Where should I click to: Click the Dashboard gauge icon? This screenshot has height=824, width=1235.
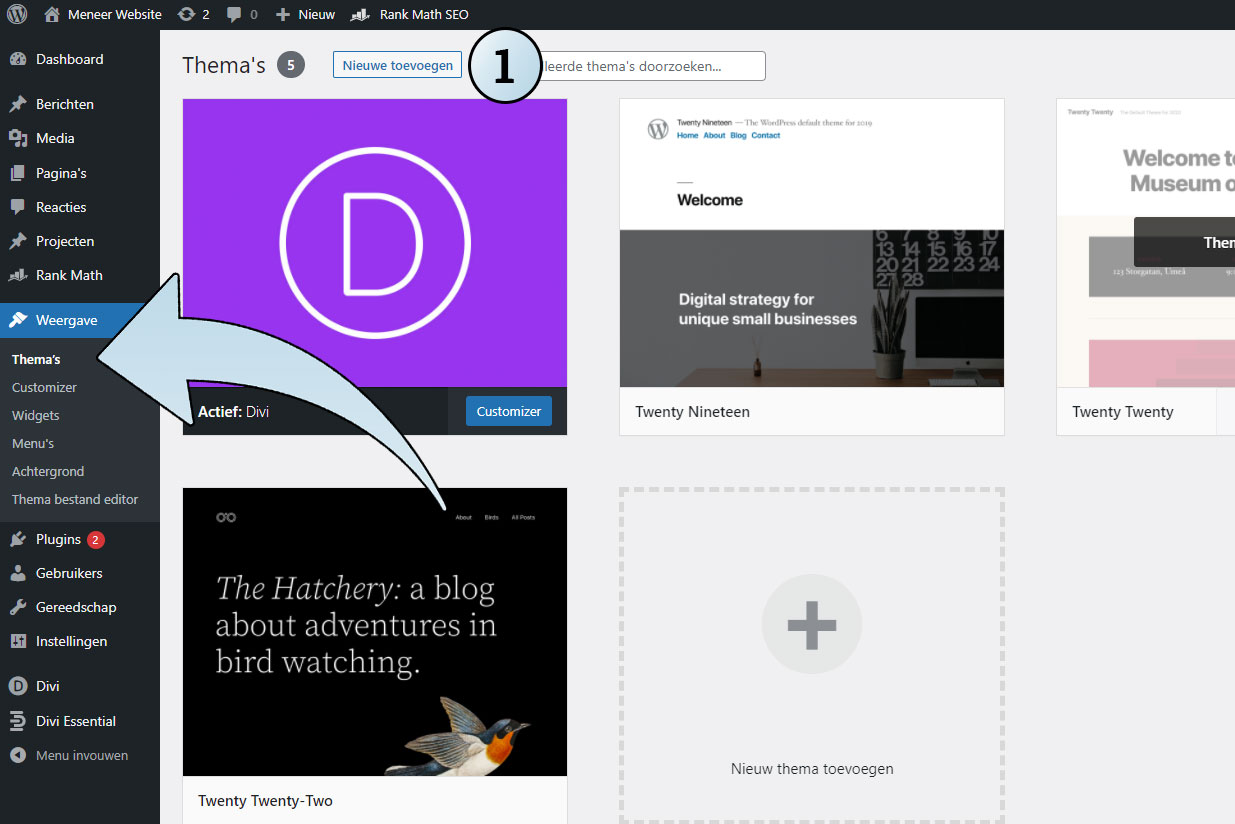pyautogui.click(x=18, y=59)
